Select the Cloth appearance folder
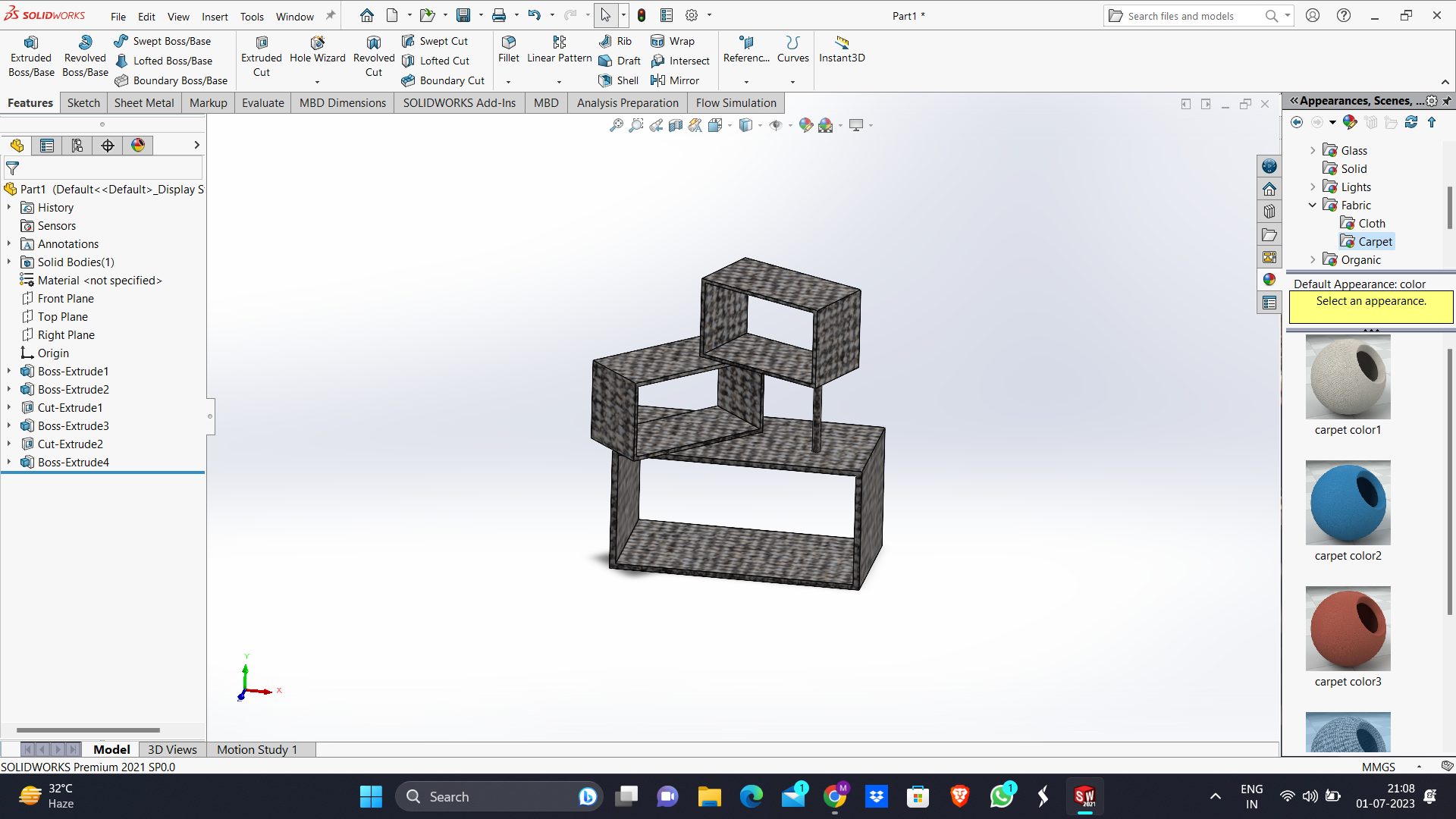The width and height of the screenshot is (1456, 819). pyautogui.click(x=1371, y=223)
